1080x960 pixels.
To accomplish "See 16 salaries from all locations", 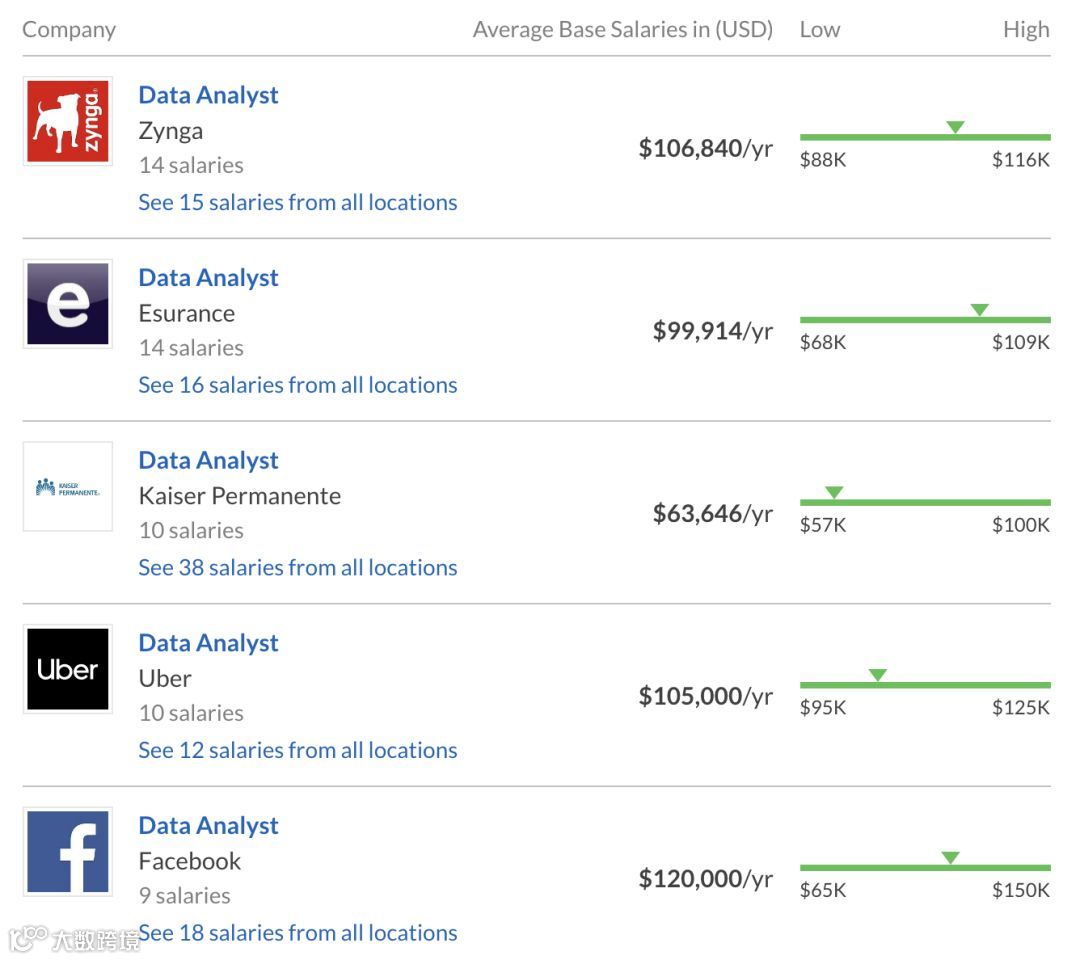I will 297,385.
